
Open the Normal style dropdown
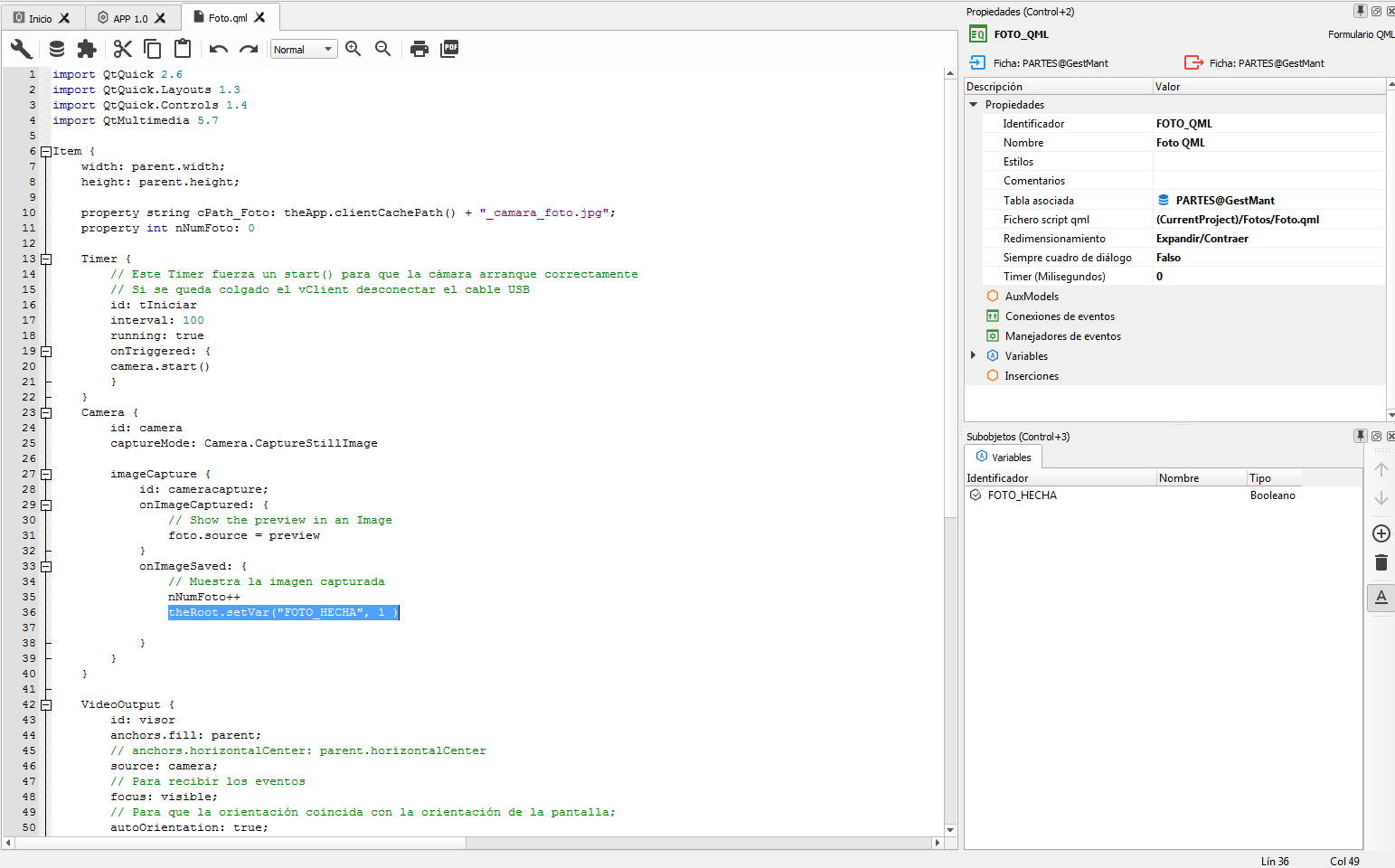(304, 50)
